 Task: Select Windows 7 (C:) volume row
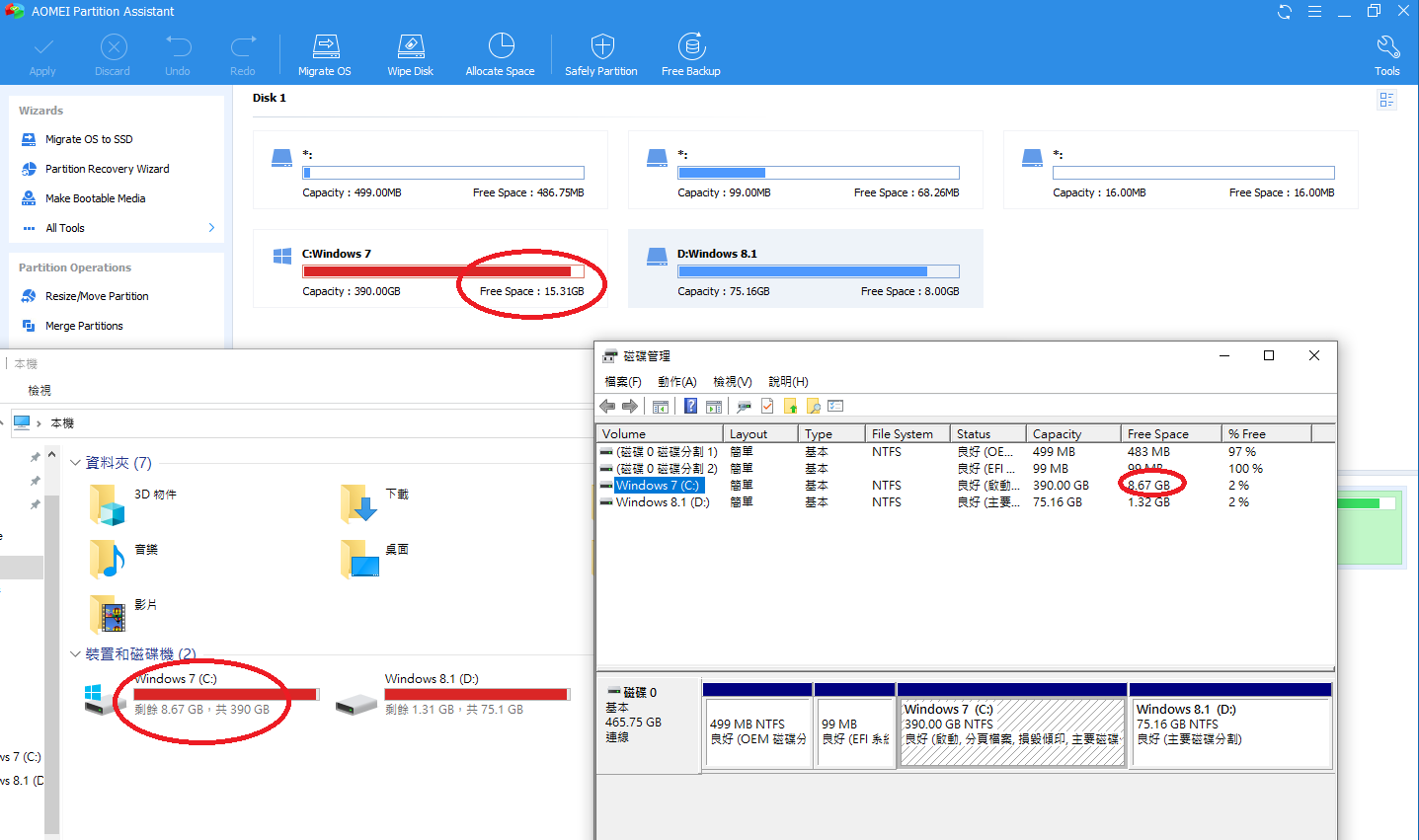[965, 486]
